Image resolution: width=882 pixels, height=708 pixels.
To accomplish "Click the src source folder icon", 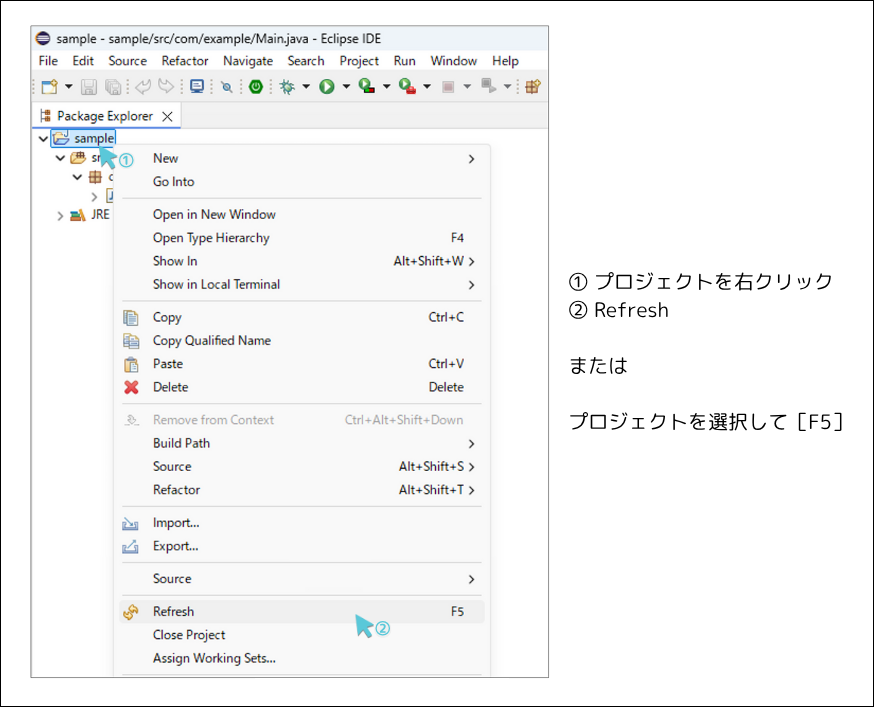I will pos(78,158).
